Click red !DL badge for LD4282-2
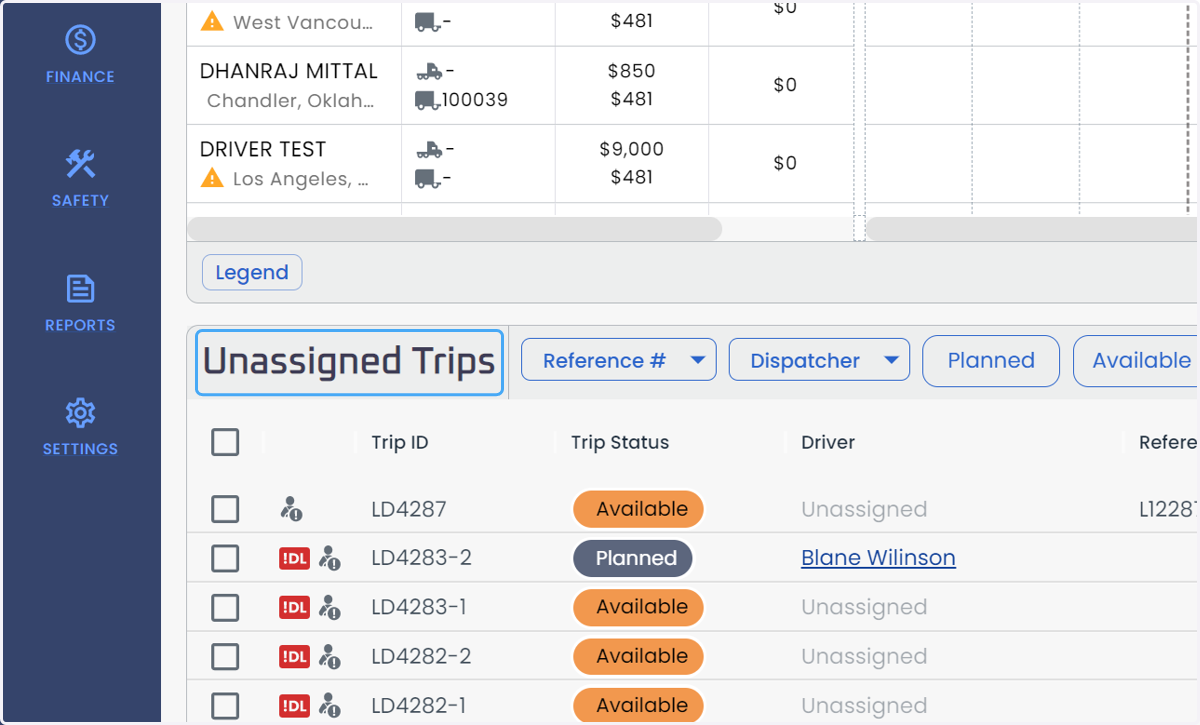This screenshot has width=1200, height=725. (294, 656)
